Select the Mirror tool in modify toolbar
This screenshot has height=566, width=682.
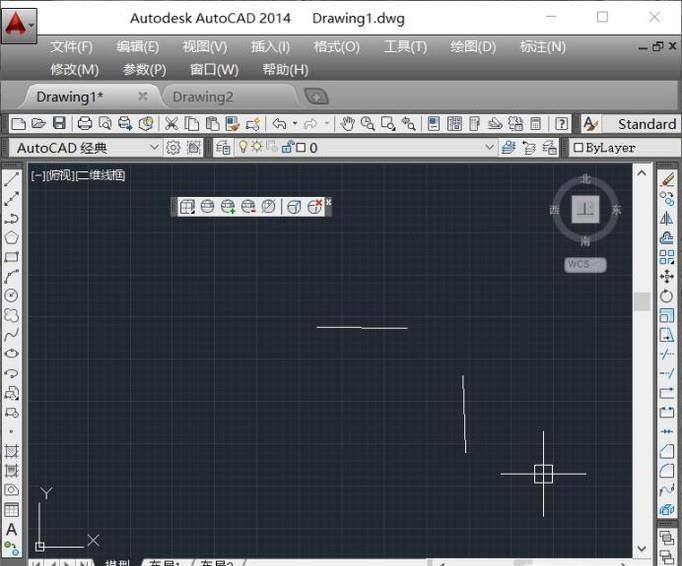667,218
